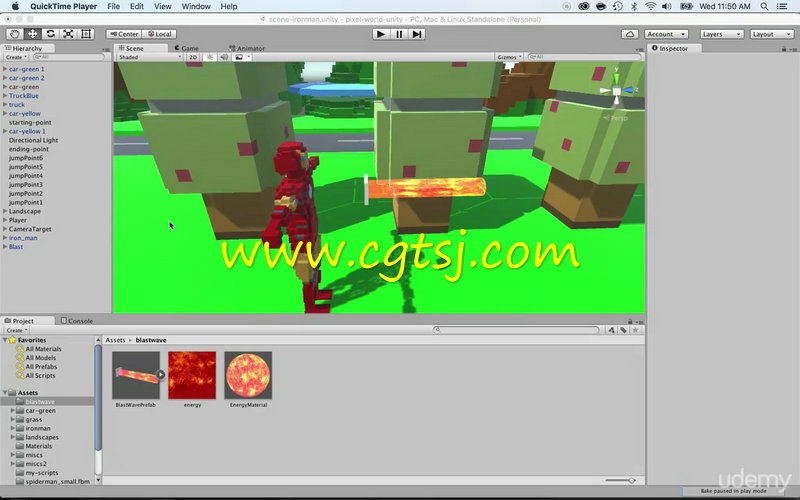This screenshot has height=500, width=800.
Task: Click the Scene view search field
Action: pyautogui.click(x=585, y=57)
